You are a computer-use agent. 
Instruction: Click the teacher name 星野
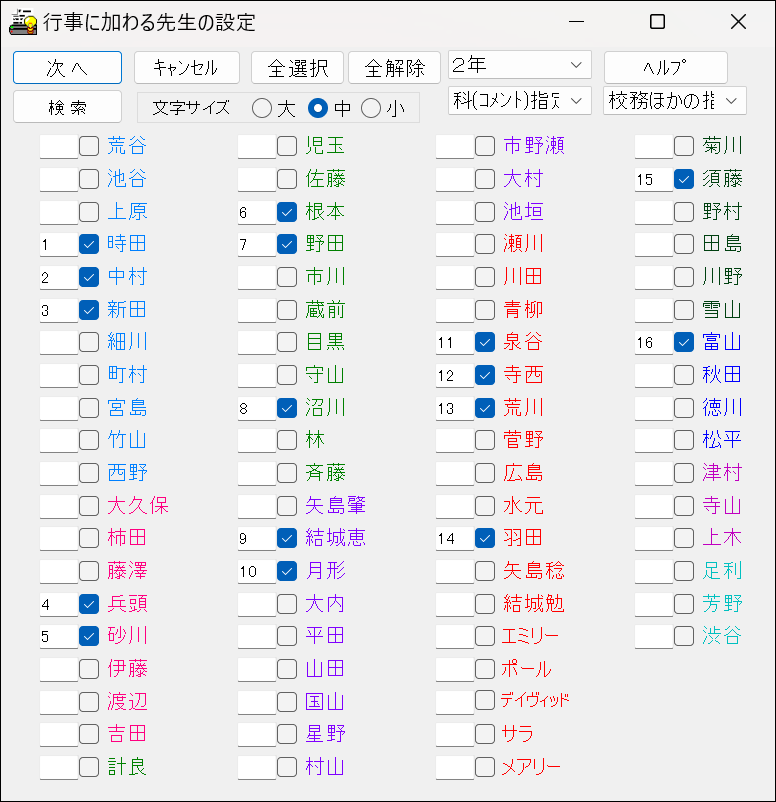point(325,734)
